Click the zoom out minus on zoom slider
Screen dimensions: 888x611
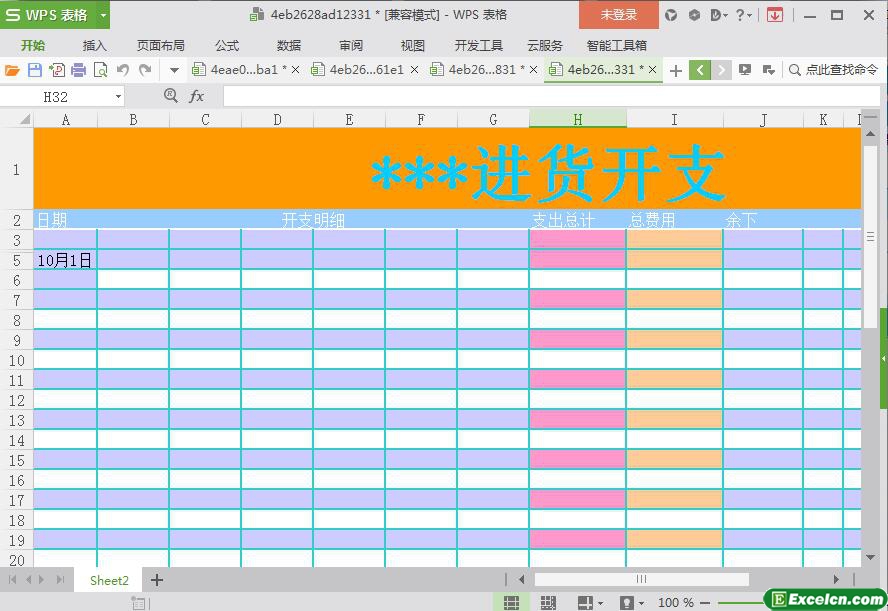click(706, 602)
